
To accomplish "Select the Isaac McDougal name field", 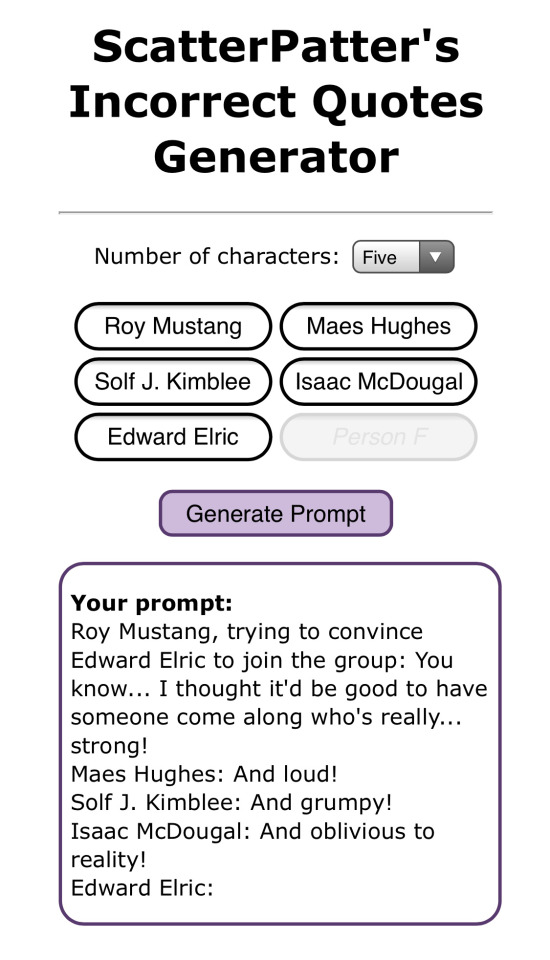I will pyautogui.click(x=379, y=381).
